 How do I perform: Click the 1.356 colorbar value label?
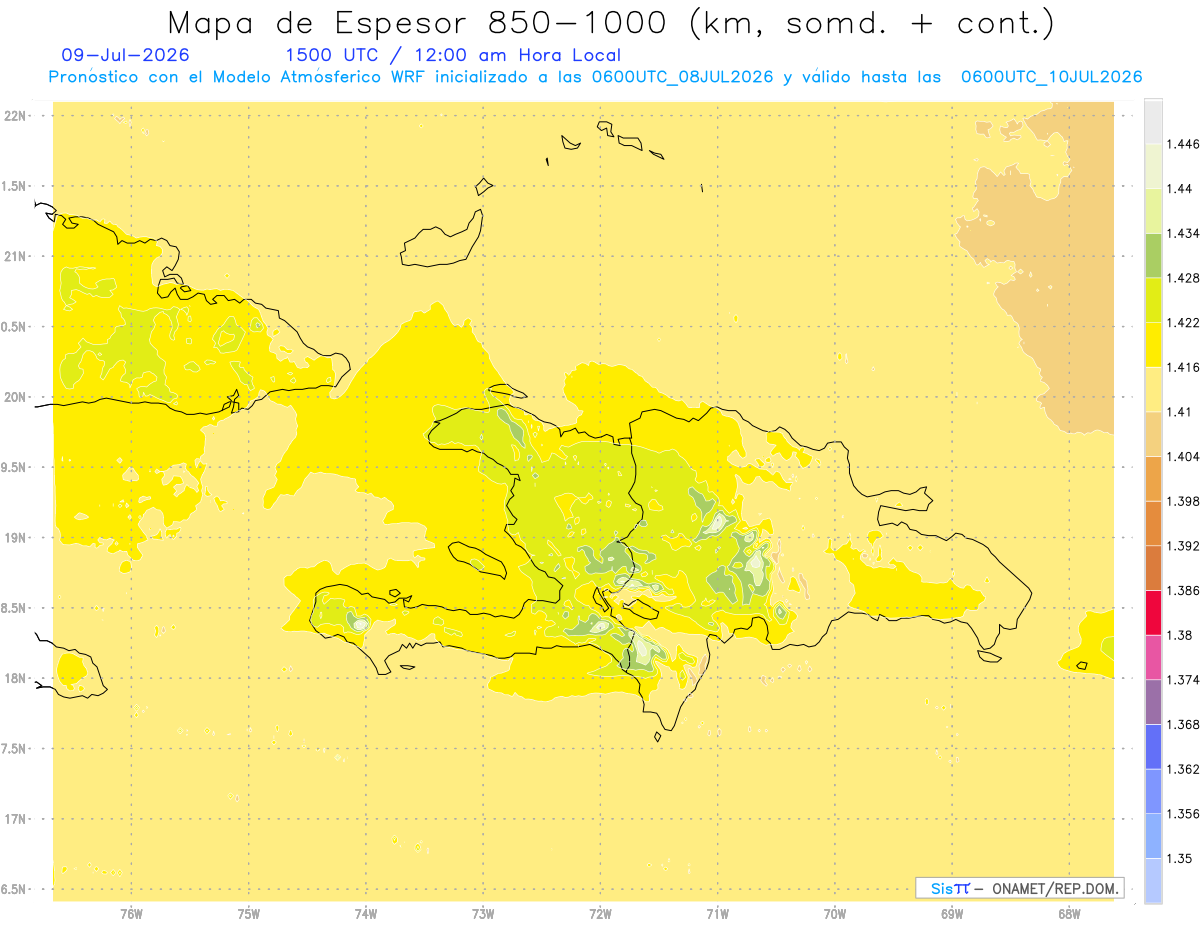[1183, 813]
